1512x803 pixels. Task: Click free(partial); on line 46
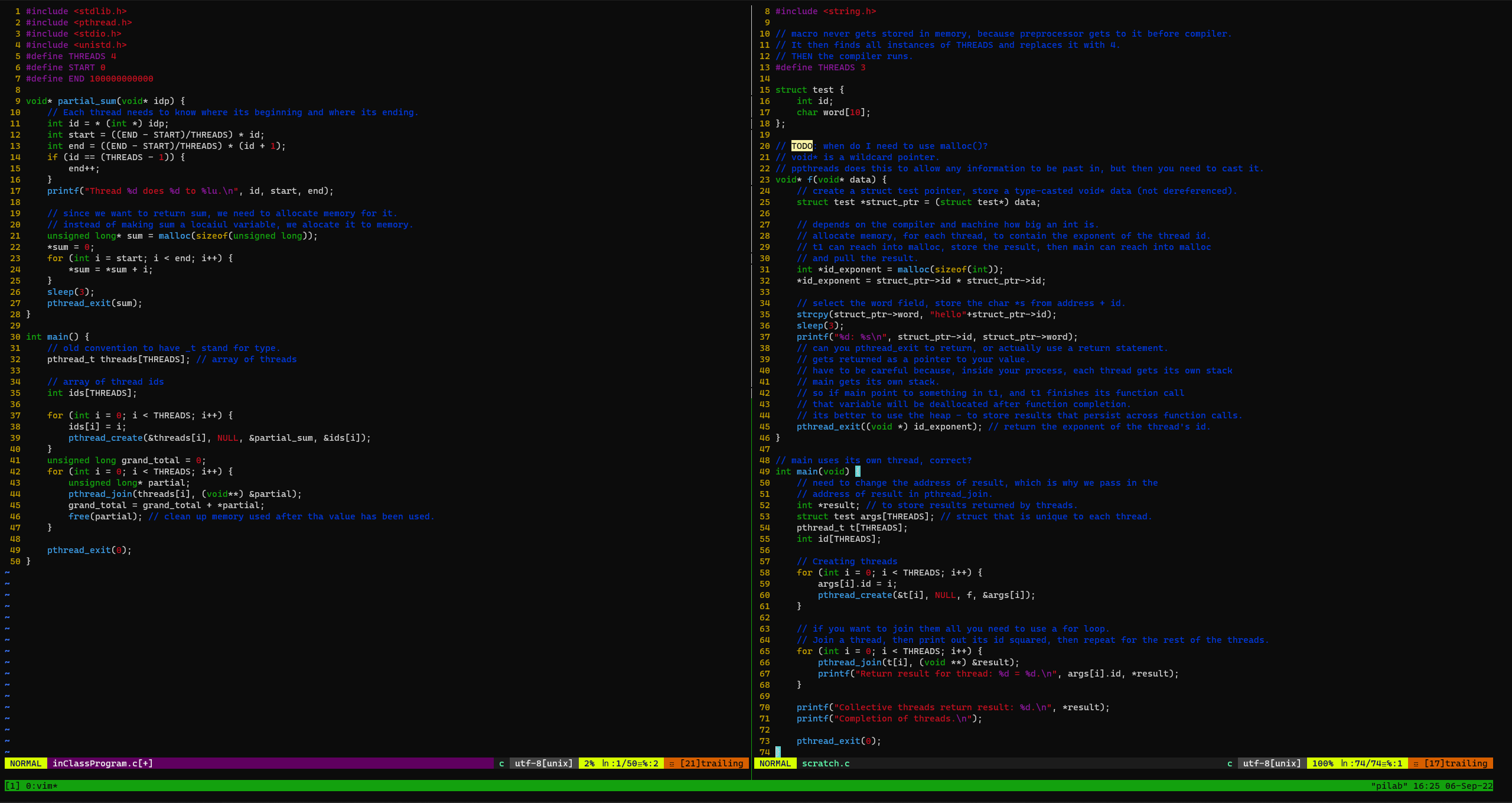tap(105, 516)
